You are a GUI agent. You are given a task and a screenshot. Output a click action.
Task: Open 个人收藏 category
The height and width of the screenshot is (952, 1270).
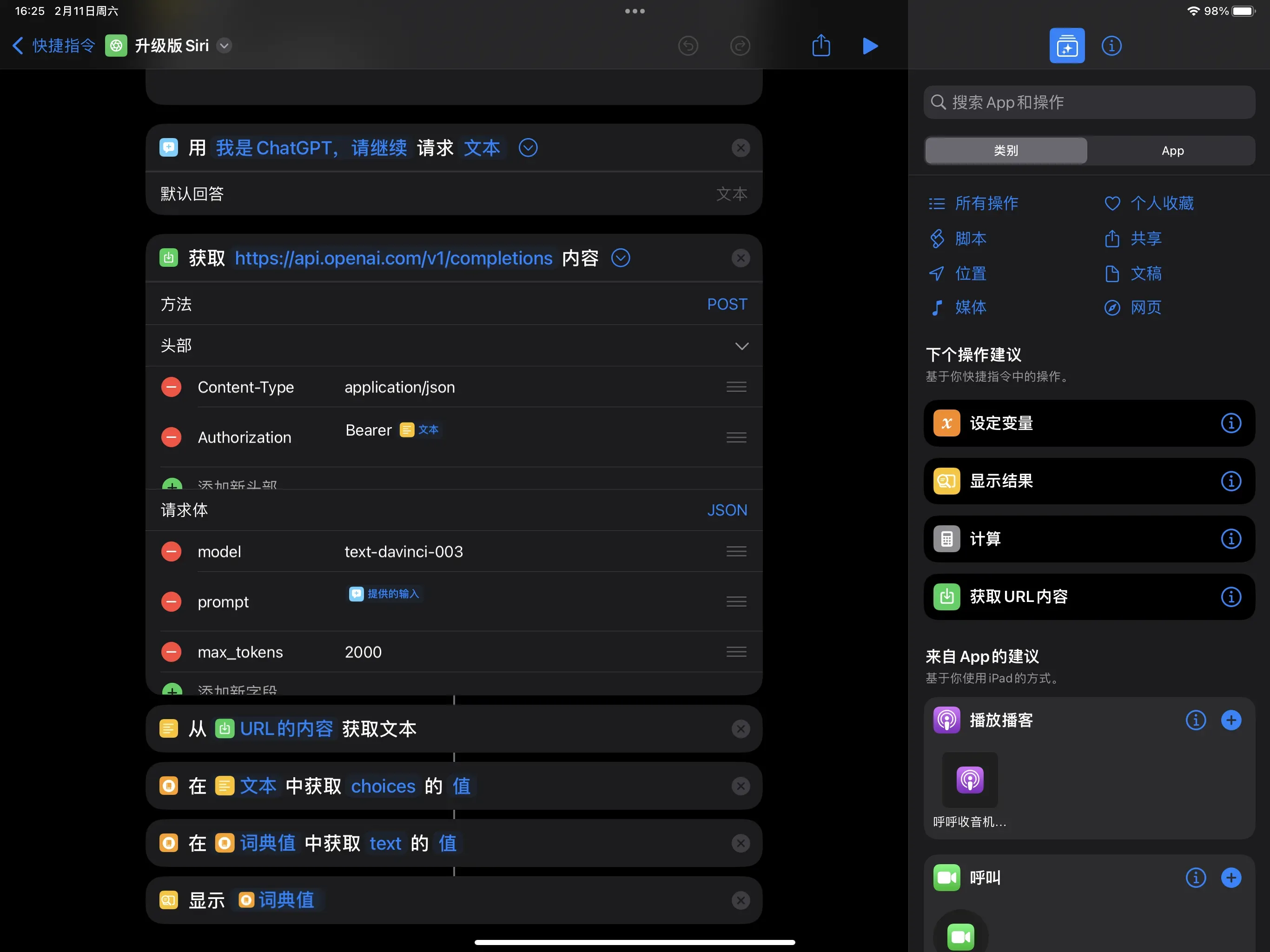(x=1149, y=203)
